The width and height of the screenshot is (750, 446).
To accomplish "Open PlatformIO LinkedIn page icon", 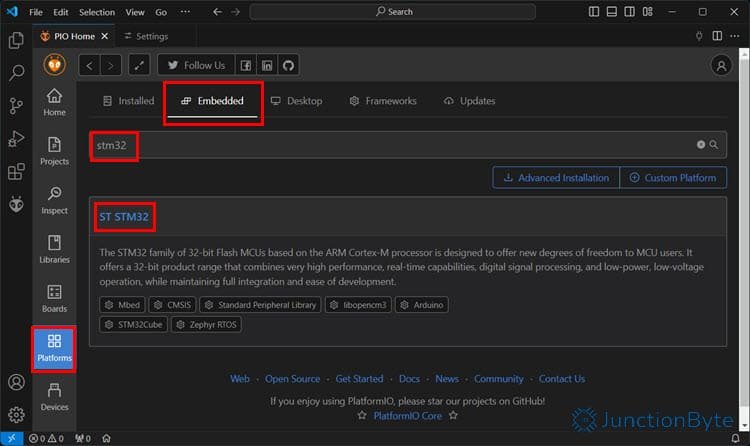I will tap(267, 65).
